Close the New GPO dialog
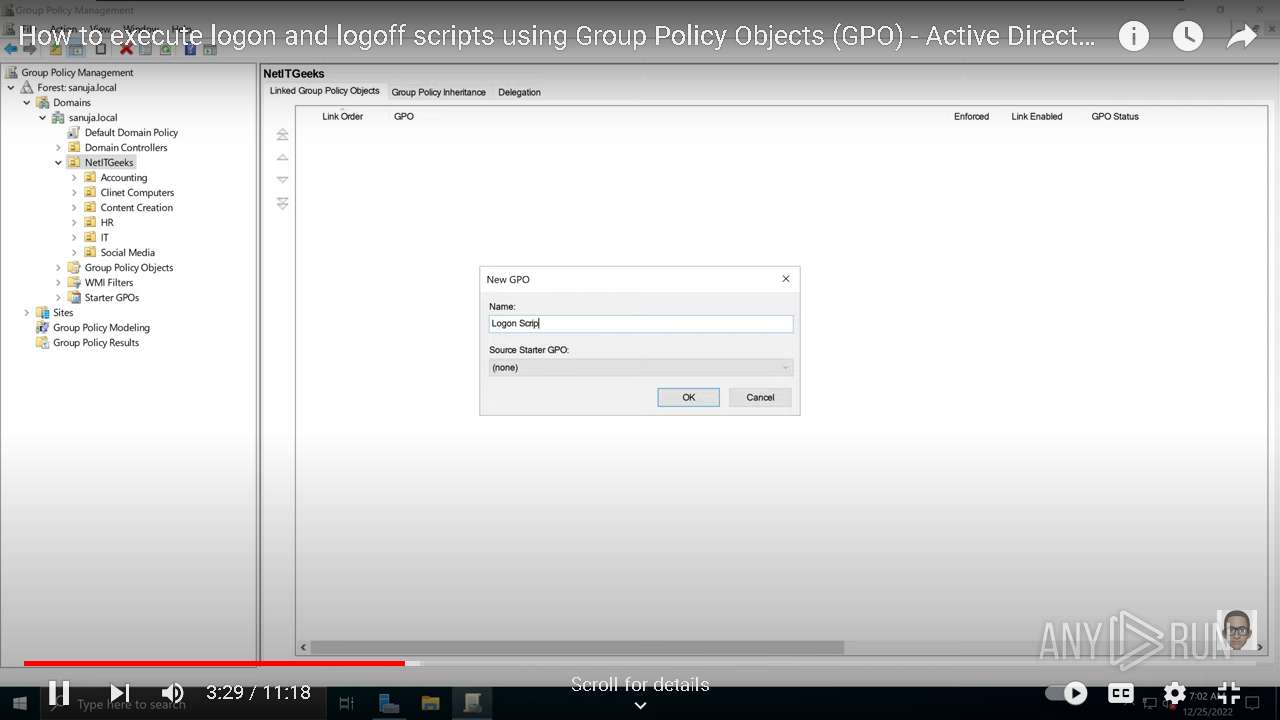Image resolution: width=1280 pixels, height=720 pixels. click(x=785, y=279)
